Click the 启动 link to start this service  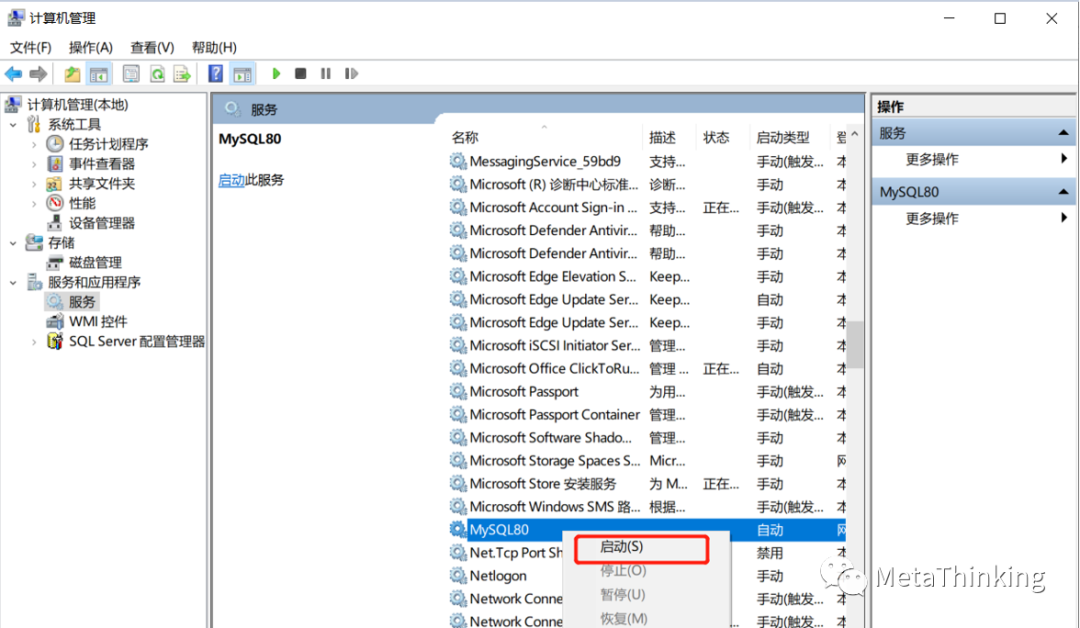(231, 180)
